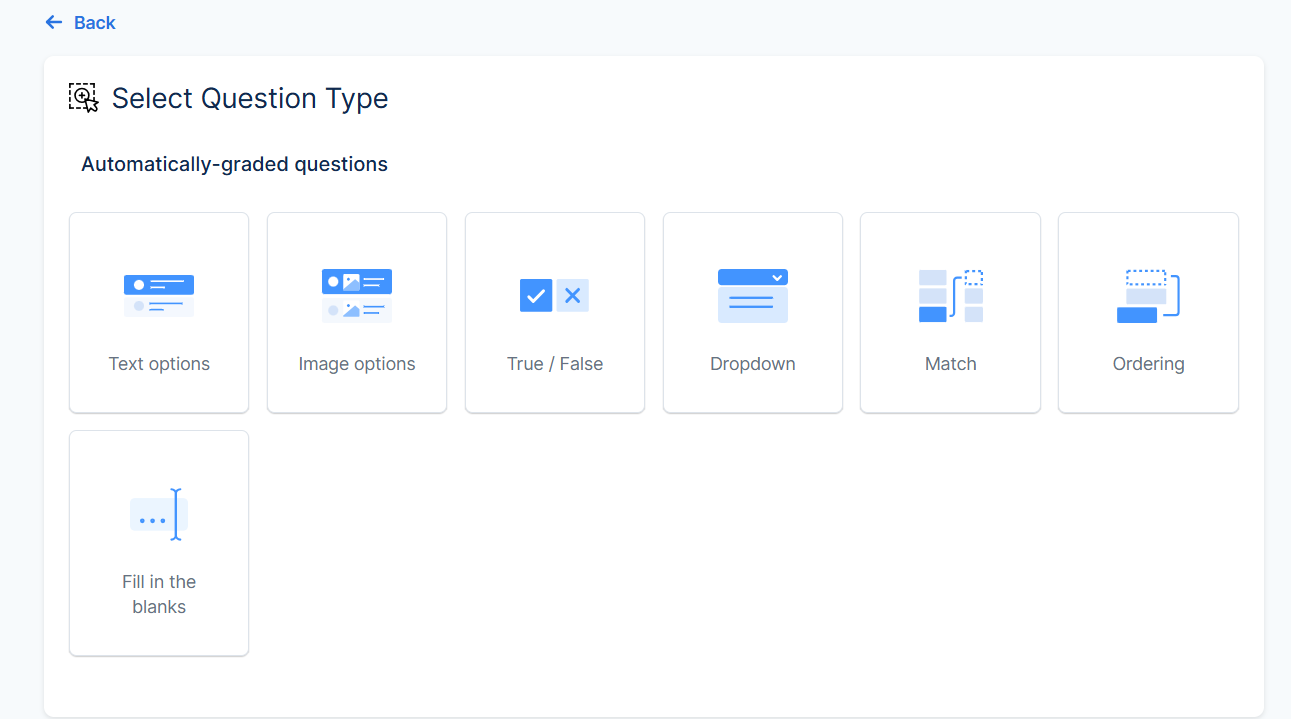Click the "Select Question Type" heading
This screenshot has width=1291, height=719.
pyautogui.click(x=250, y=98)
